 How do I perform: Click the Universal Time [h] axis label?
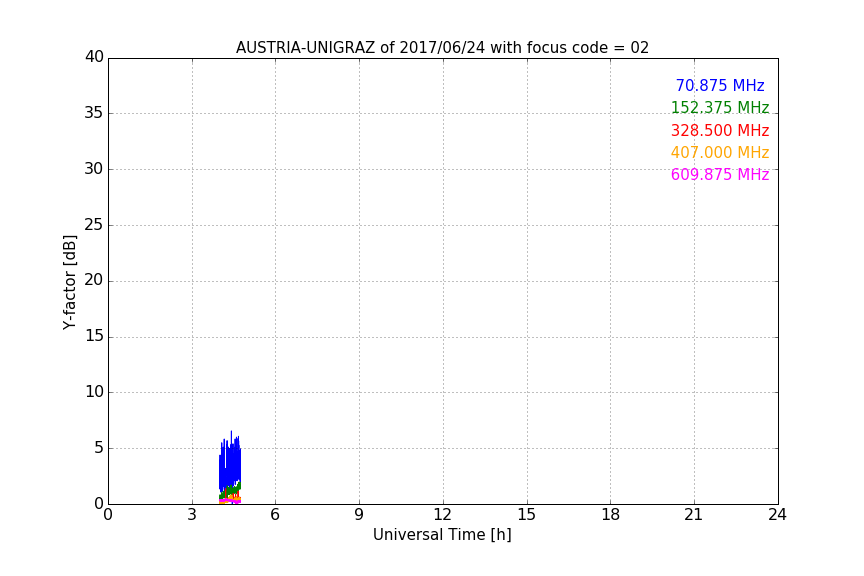coord(442,535)
